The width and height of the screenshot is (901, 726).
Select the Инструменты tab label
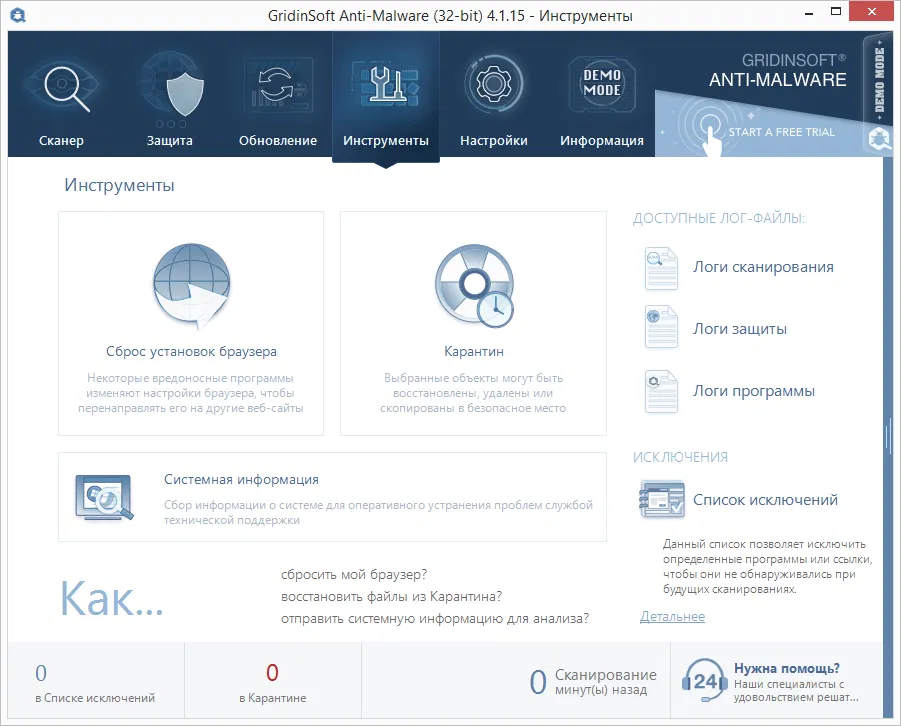pyautogui.click(x=386, y=141)
